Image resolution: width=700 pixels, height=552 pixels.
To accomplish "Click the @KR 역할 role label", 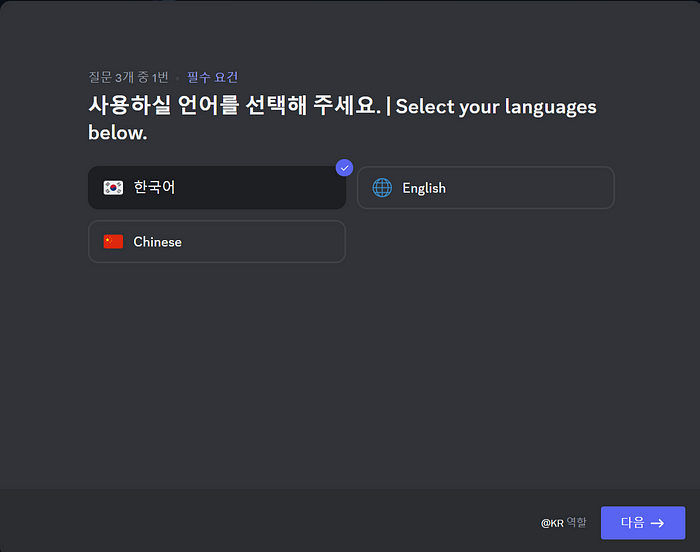I will [x=563, y=523].
